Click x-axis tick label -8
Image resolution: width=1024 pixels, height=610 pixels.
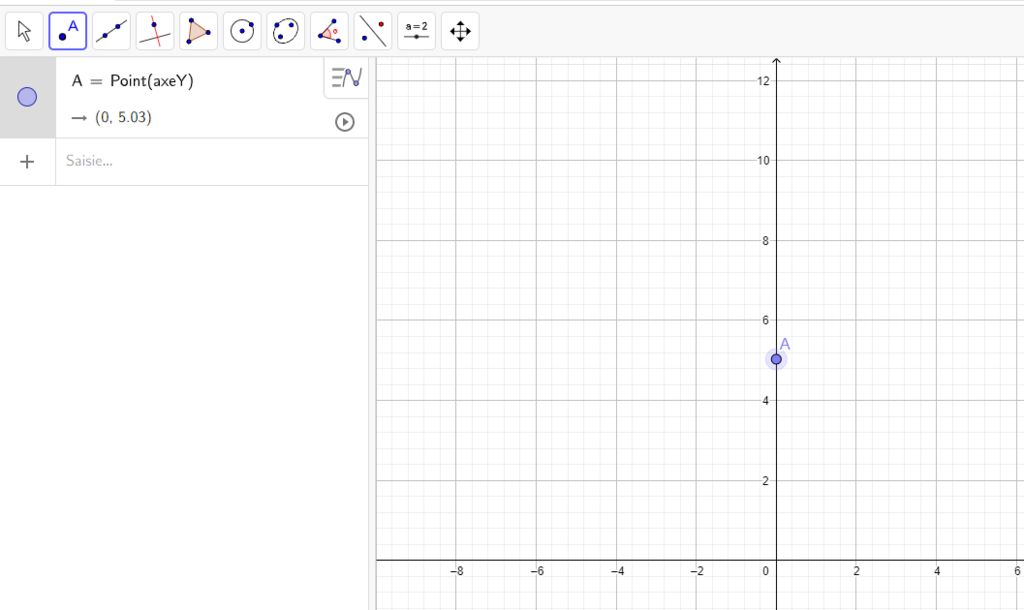[x=456, y=571]
